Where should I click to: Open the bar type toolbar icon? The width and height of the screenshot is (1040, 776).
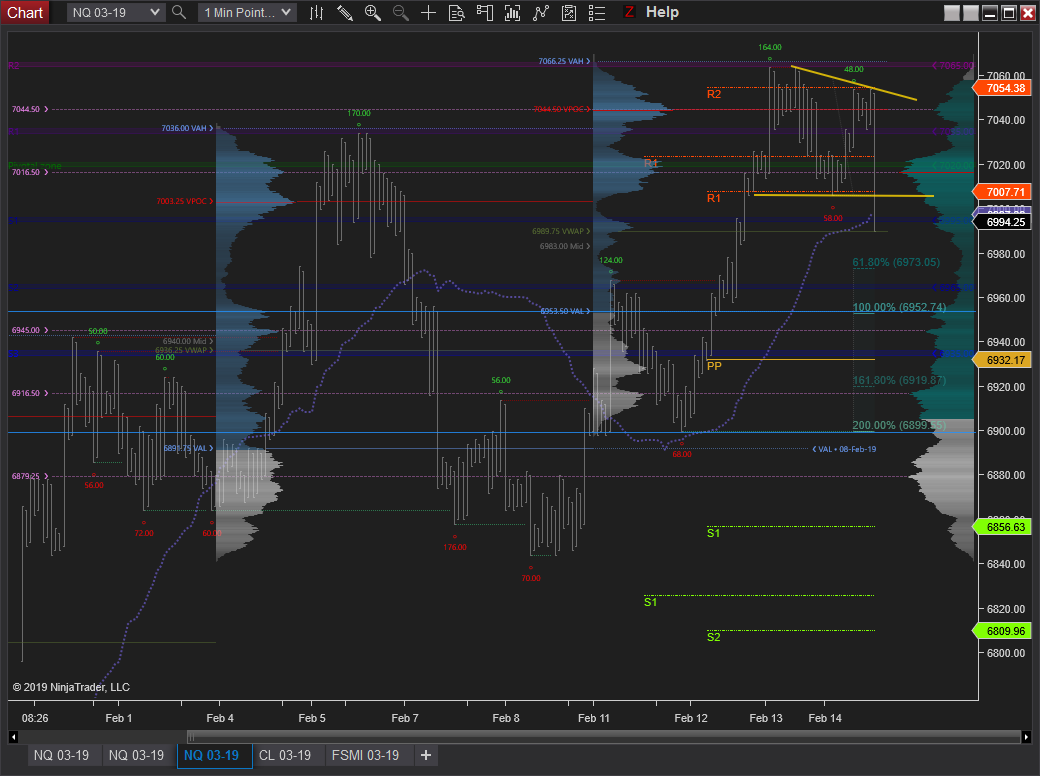coord(316,13)
